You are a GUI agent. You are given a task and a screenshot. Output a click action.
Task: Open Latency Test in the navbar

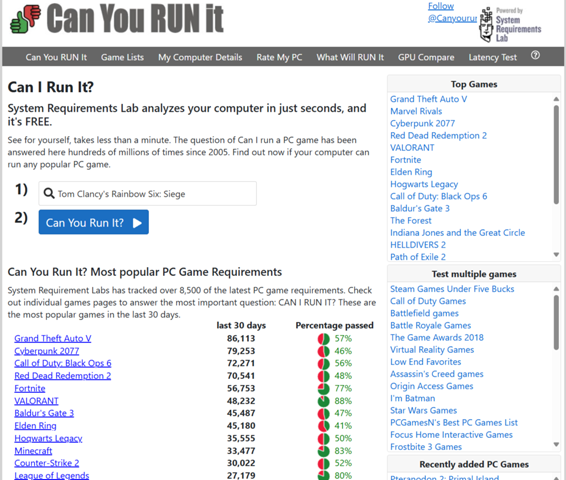492,57
